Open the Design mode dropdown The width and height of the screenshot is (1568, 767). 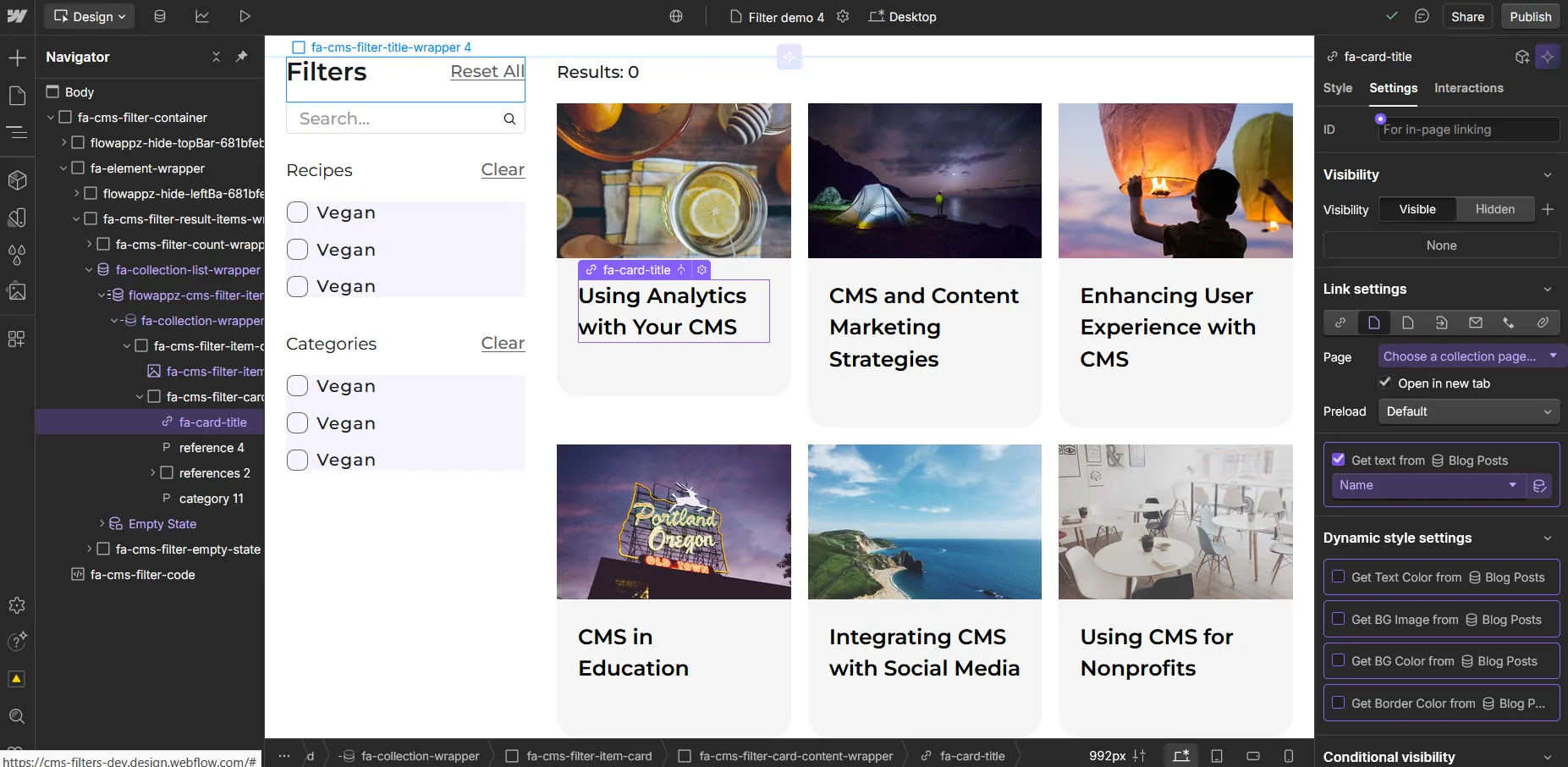pyautogui.click(x=90, y=16)
